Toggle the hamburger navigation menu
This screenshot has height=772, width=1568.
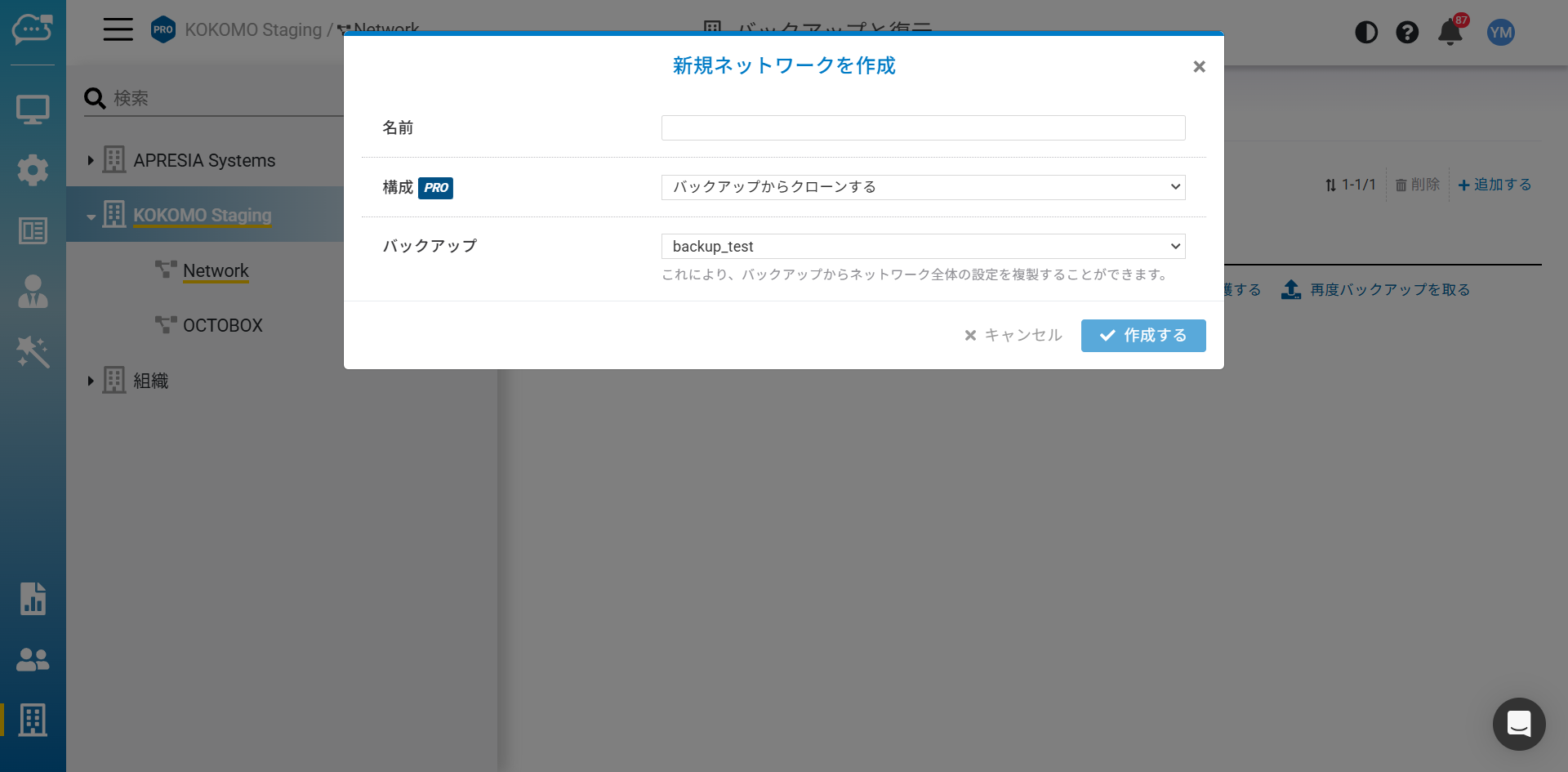tap(118, 29)
